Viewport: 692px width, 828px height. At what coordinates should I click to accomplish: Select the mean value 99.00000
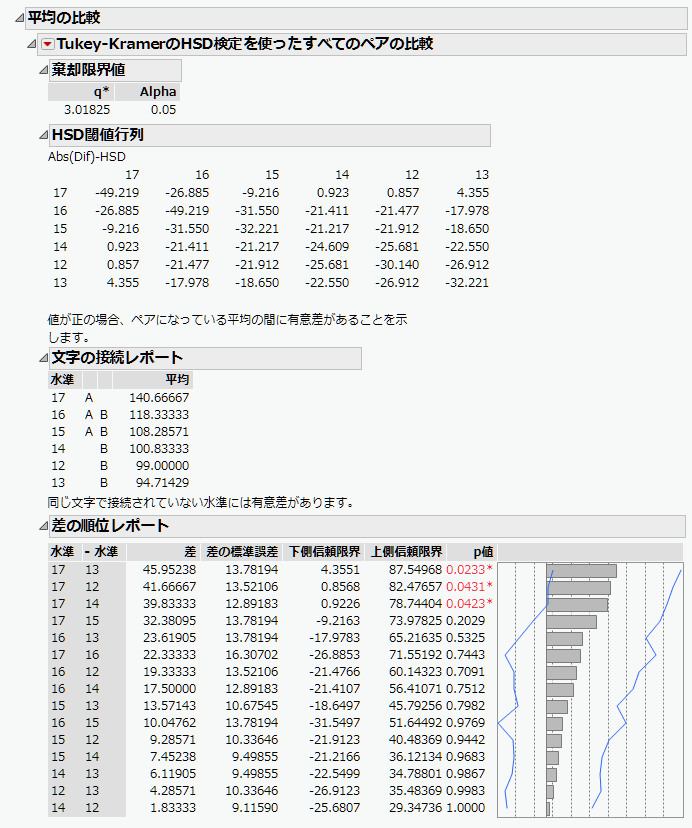(162, 465)
